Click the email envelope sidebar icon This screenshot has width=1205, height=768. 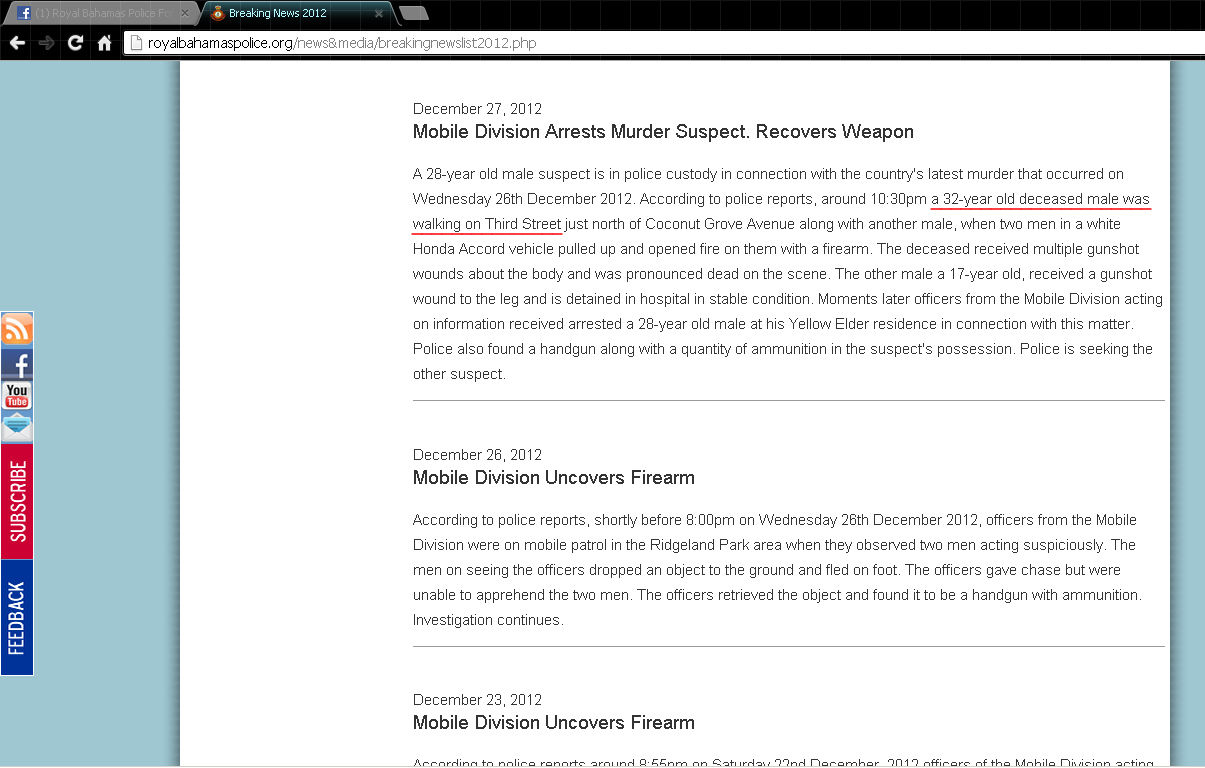click(x=17, y=427)
